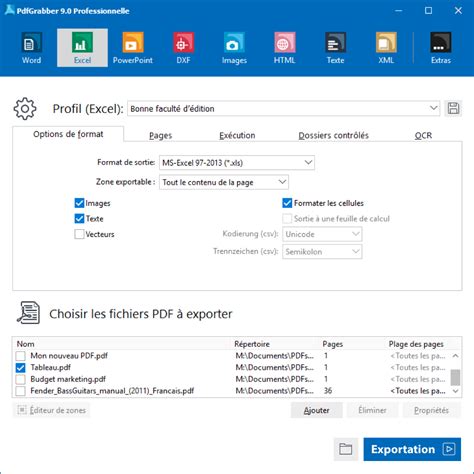Image resolution: width=474 pixels, height=474 pixels.
Task: Open the Exécution tab
Action: click(x=237, y=135)
